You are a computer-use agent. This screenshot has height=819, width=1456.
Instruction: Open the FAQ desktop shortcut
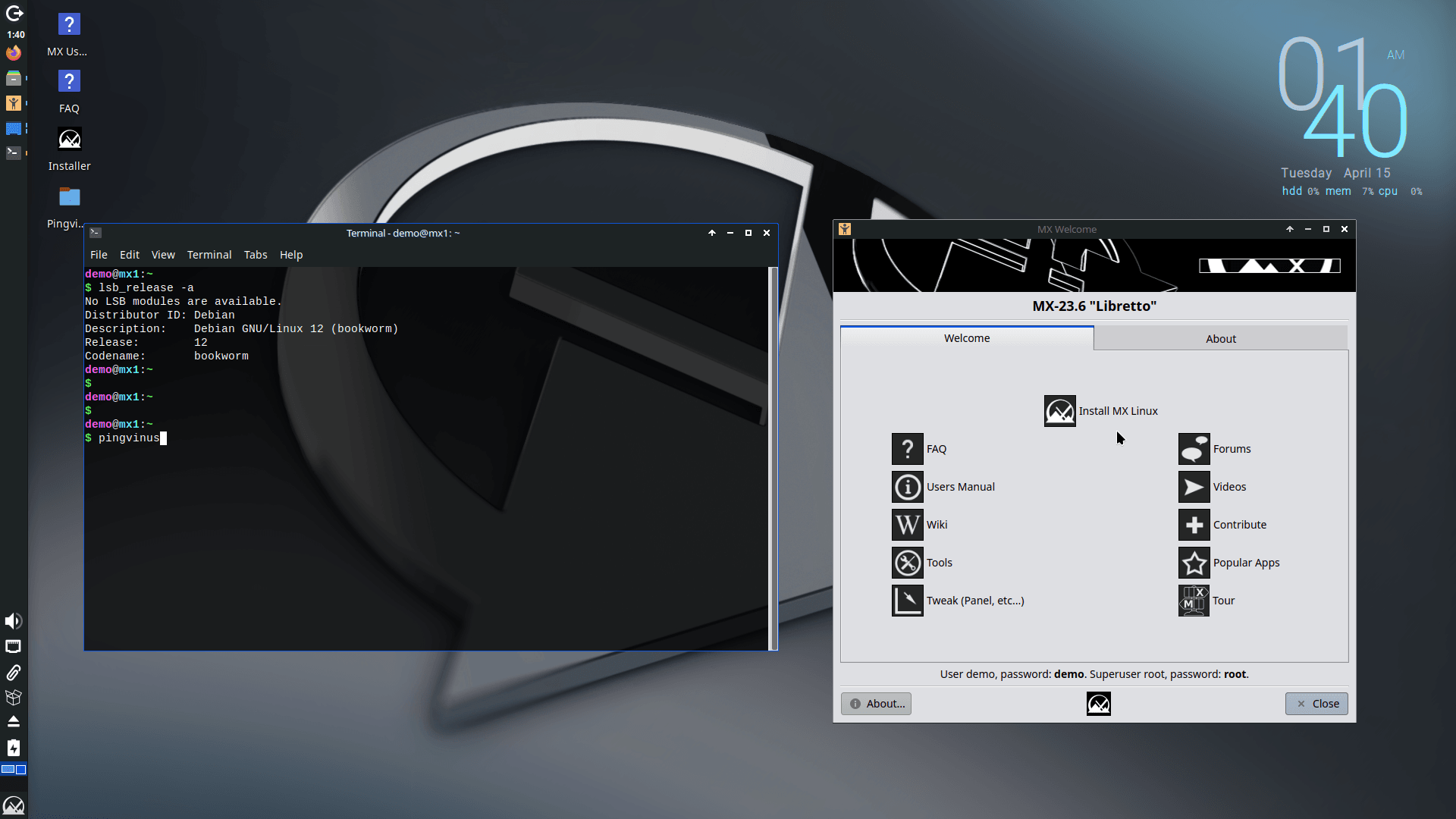tap(69, 92)
